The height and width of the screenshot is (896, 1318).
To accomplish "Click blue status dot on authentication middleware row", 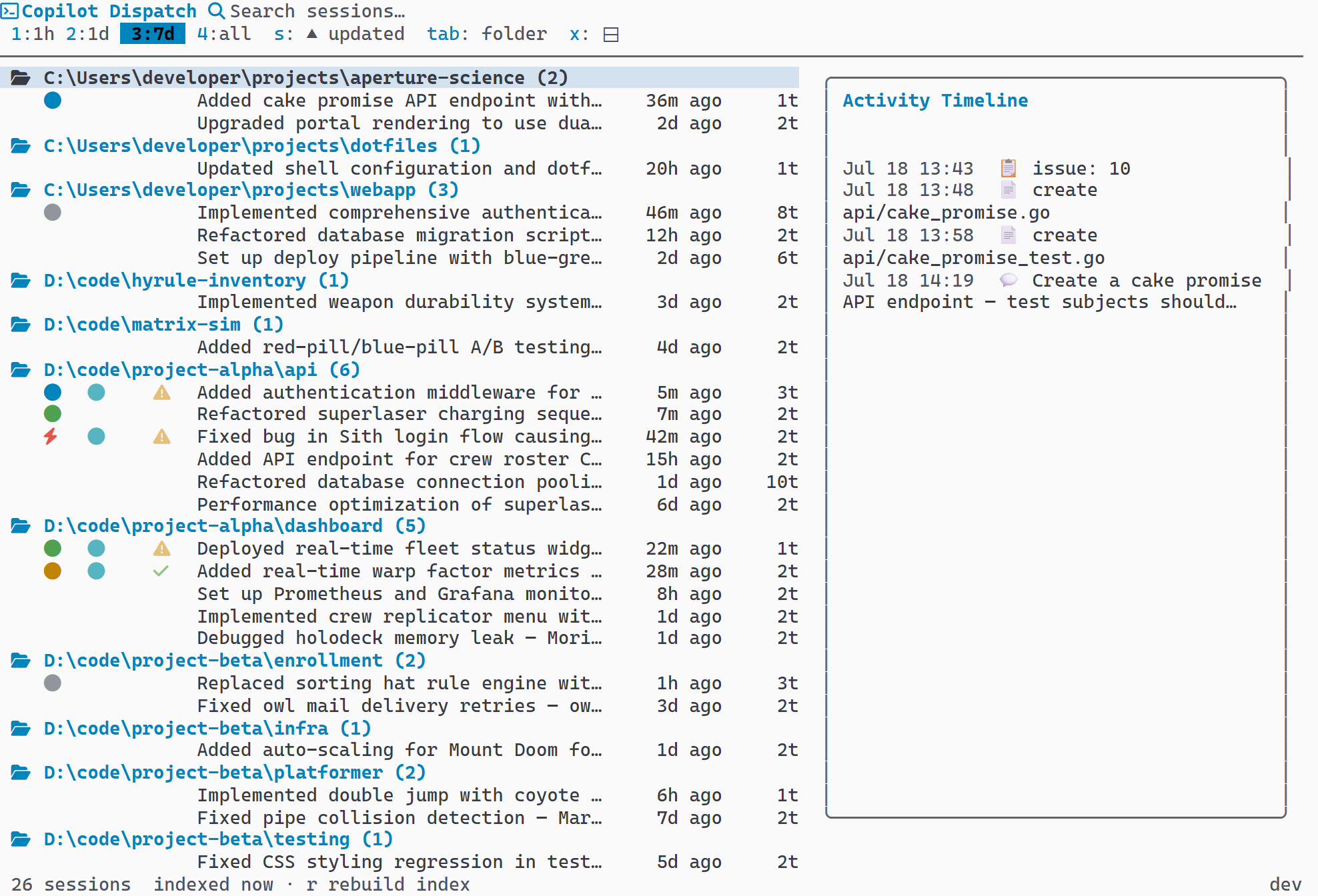I will pyautogui.click(x=53, y=393).
